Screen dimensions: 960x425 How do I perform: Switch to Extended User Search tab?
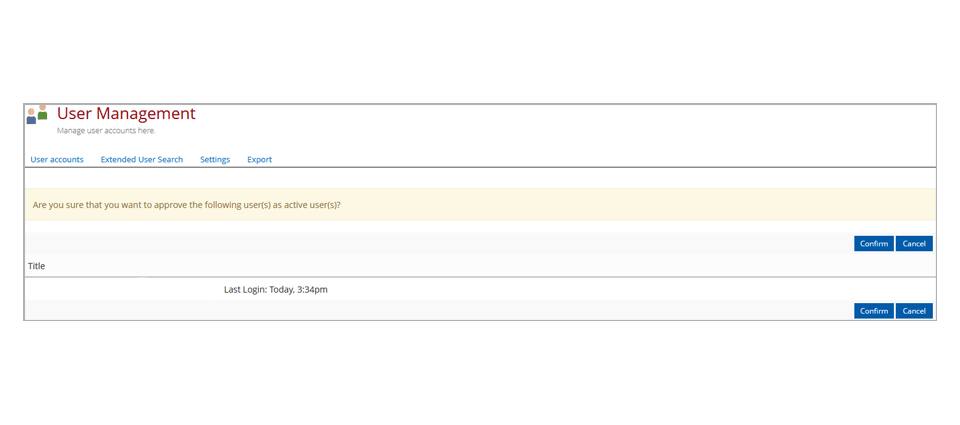[x=141, y=159]
